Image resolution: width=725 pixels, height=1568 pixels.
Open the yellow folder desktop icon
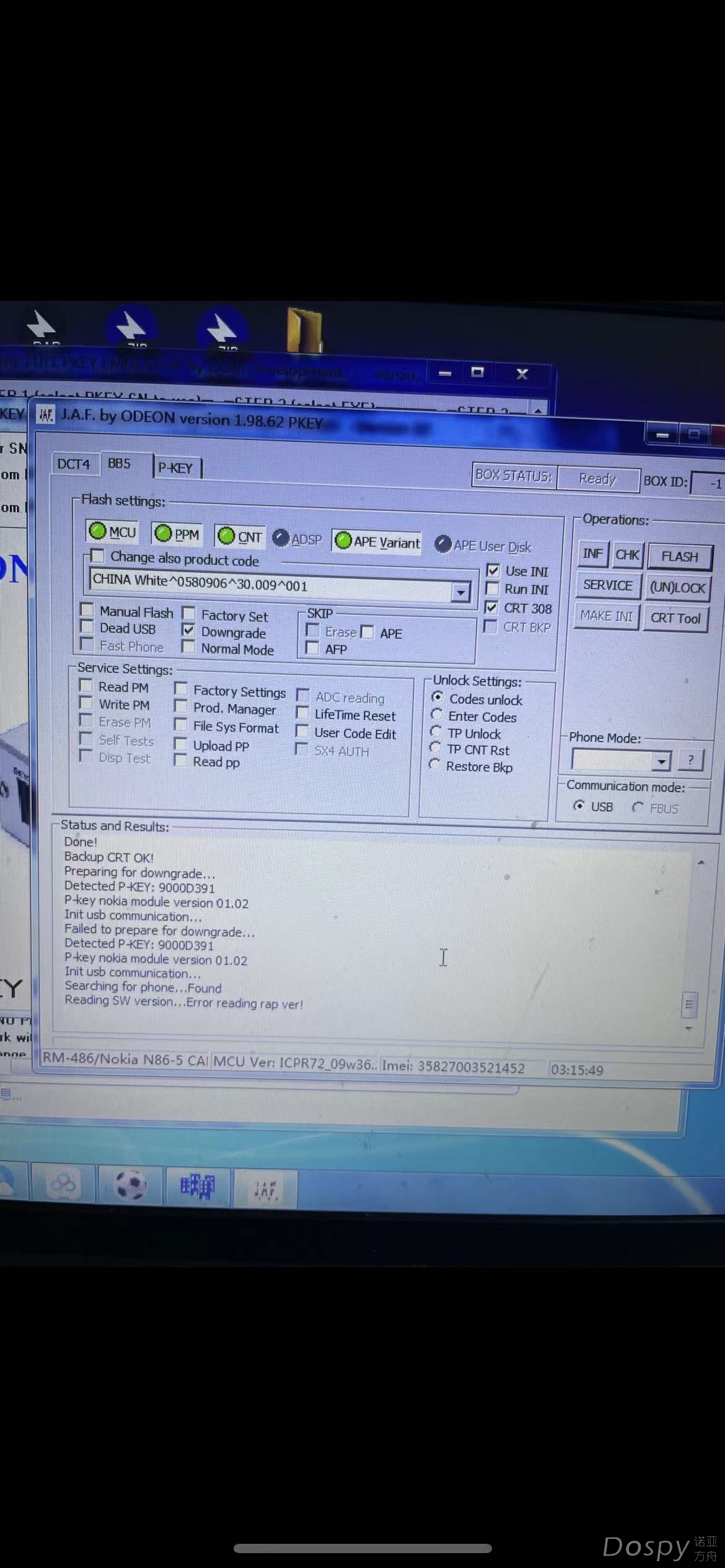click(304, 330)
